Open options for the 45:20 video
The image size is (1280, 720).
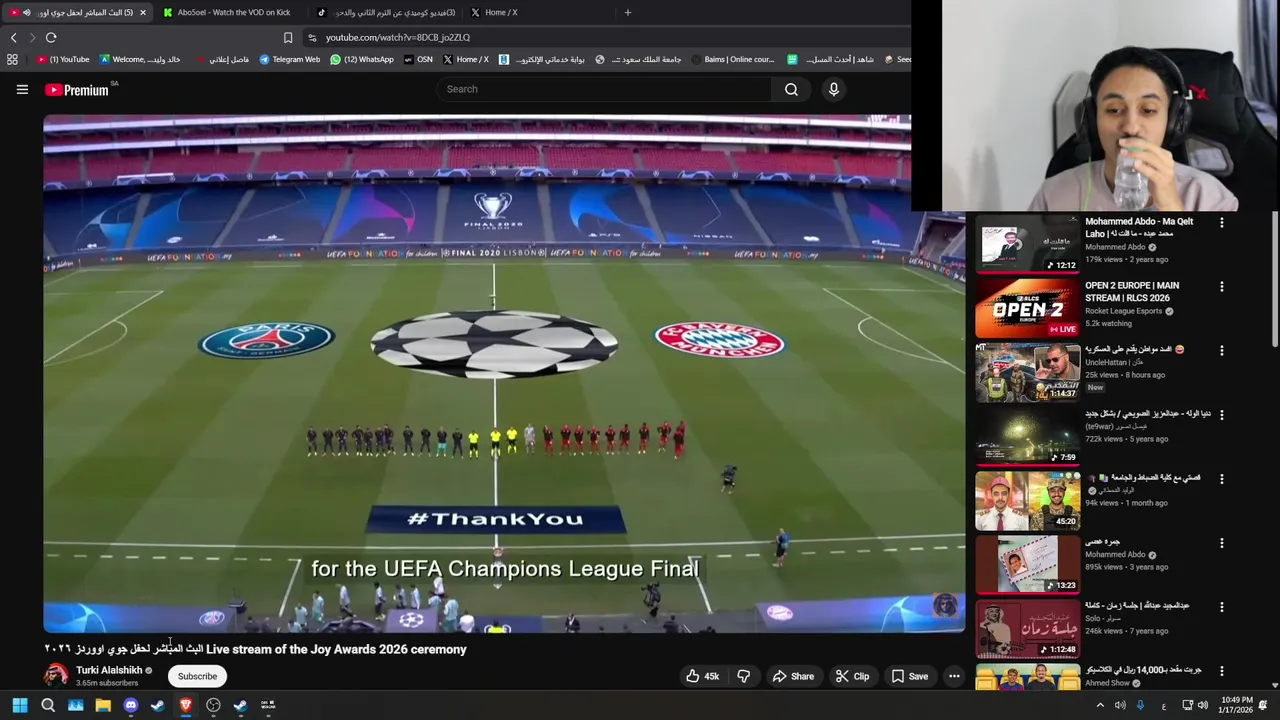coord(1221,479)
